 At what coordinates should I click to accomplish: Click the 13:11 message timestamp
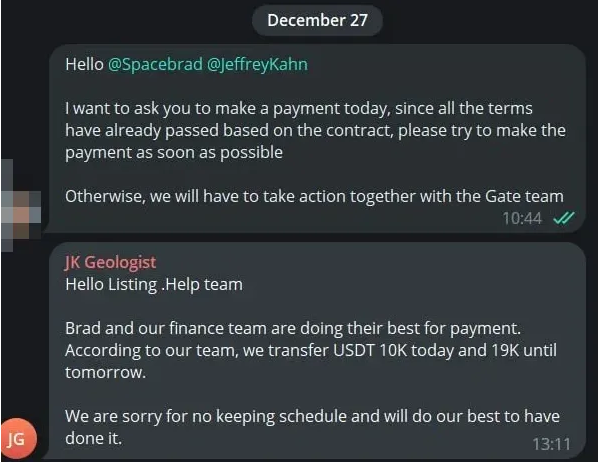click(x=551, y=444)
